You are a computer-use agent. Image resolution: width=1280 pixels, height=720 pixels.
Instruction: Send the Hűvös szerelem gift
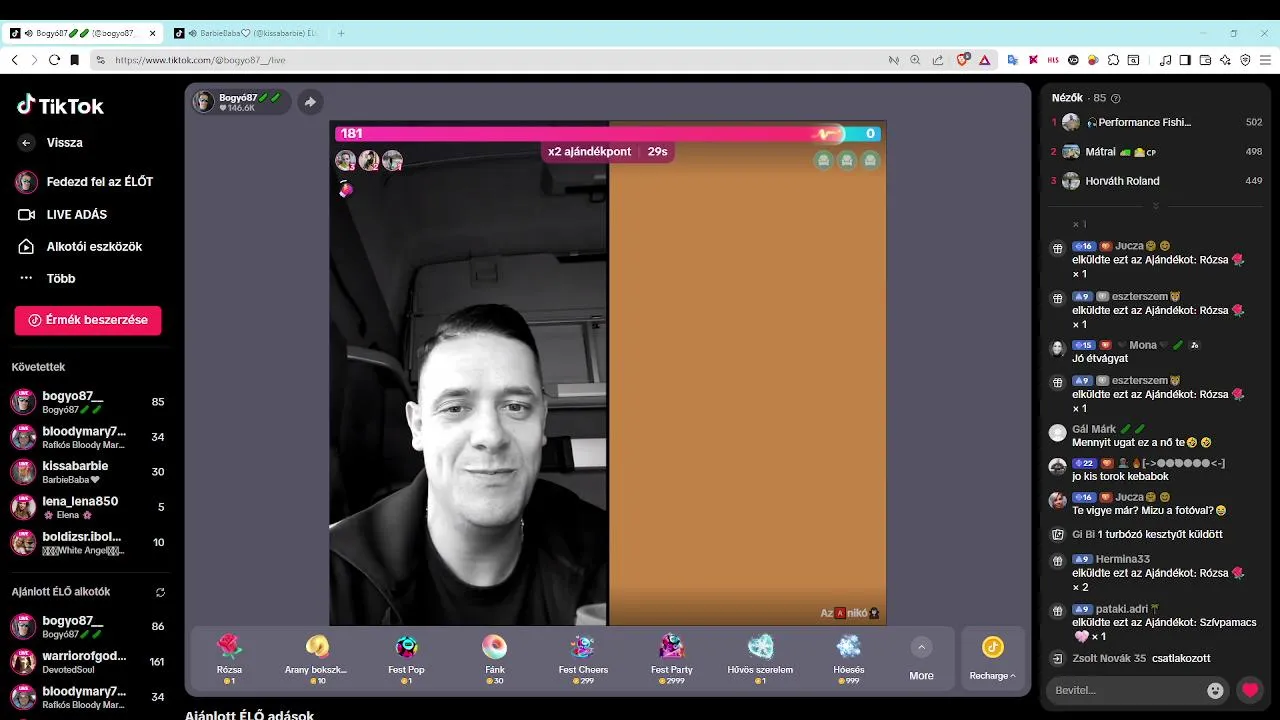(x=760, y=658)
